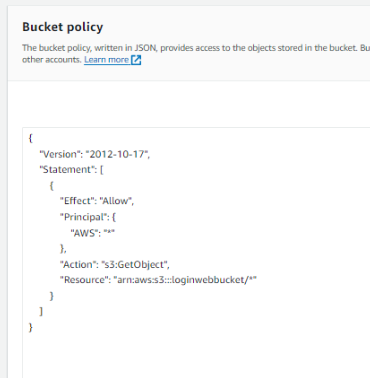Click the "Version": "2012-10-17" line
This screenshot has width=370, height=378.
tap(95, 154)
